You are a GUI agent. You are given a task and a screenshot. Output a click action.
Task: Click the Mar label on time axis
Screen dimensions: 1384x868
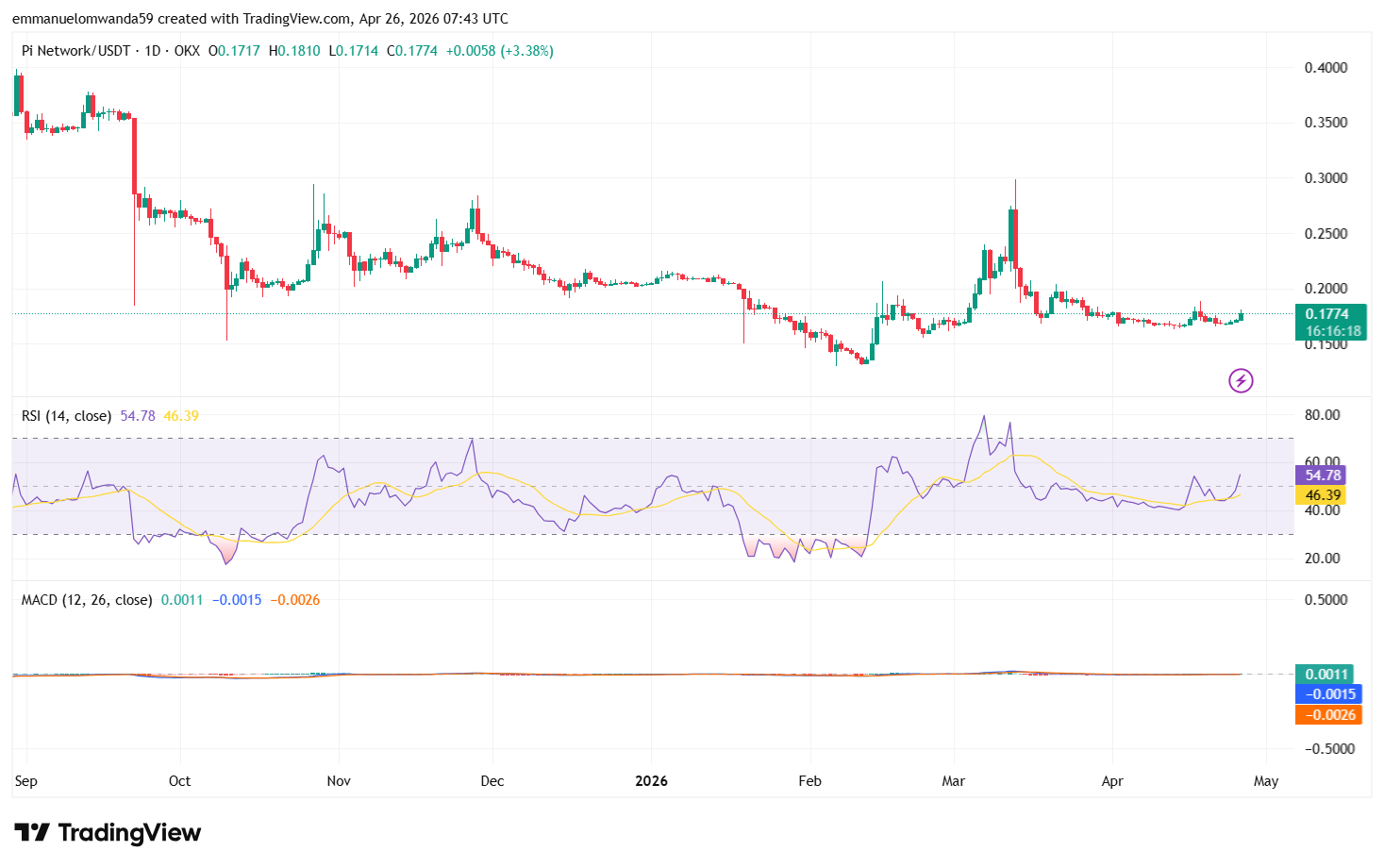click(x=954, y=781)
